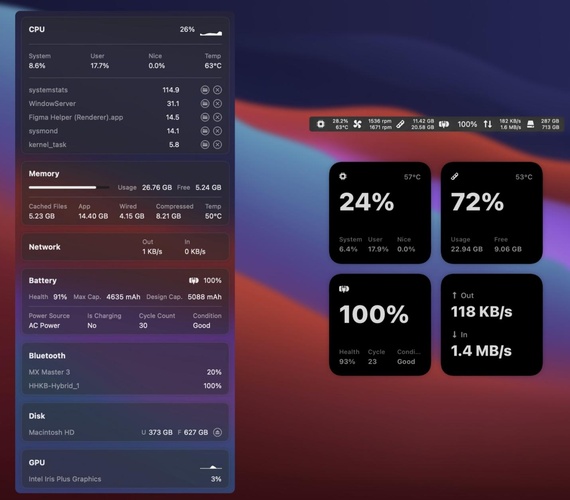Terminate WindowServer using its X icon
570x500 pixels.
[217, 104]
